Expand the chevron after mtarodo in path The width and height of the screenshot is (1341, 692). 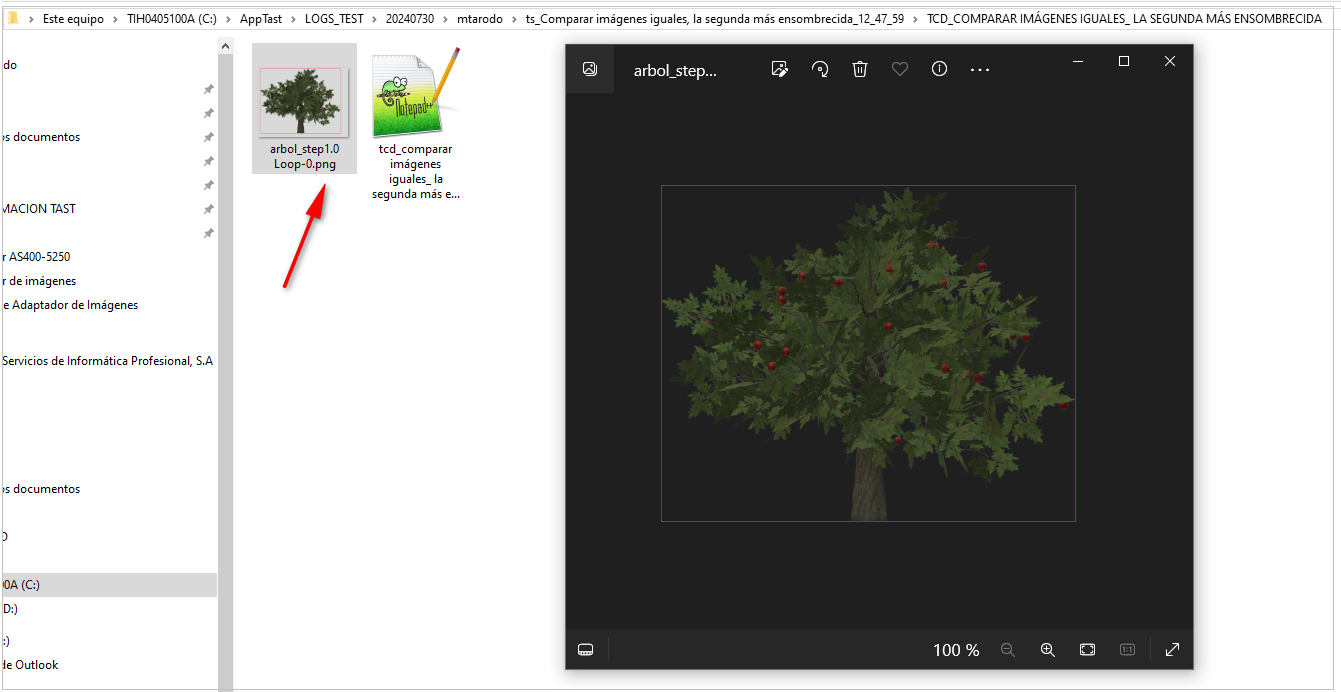tap(517, 19)
